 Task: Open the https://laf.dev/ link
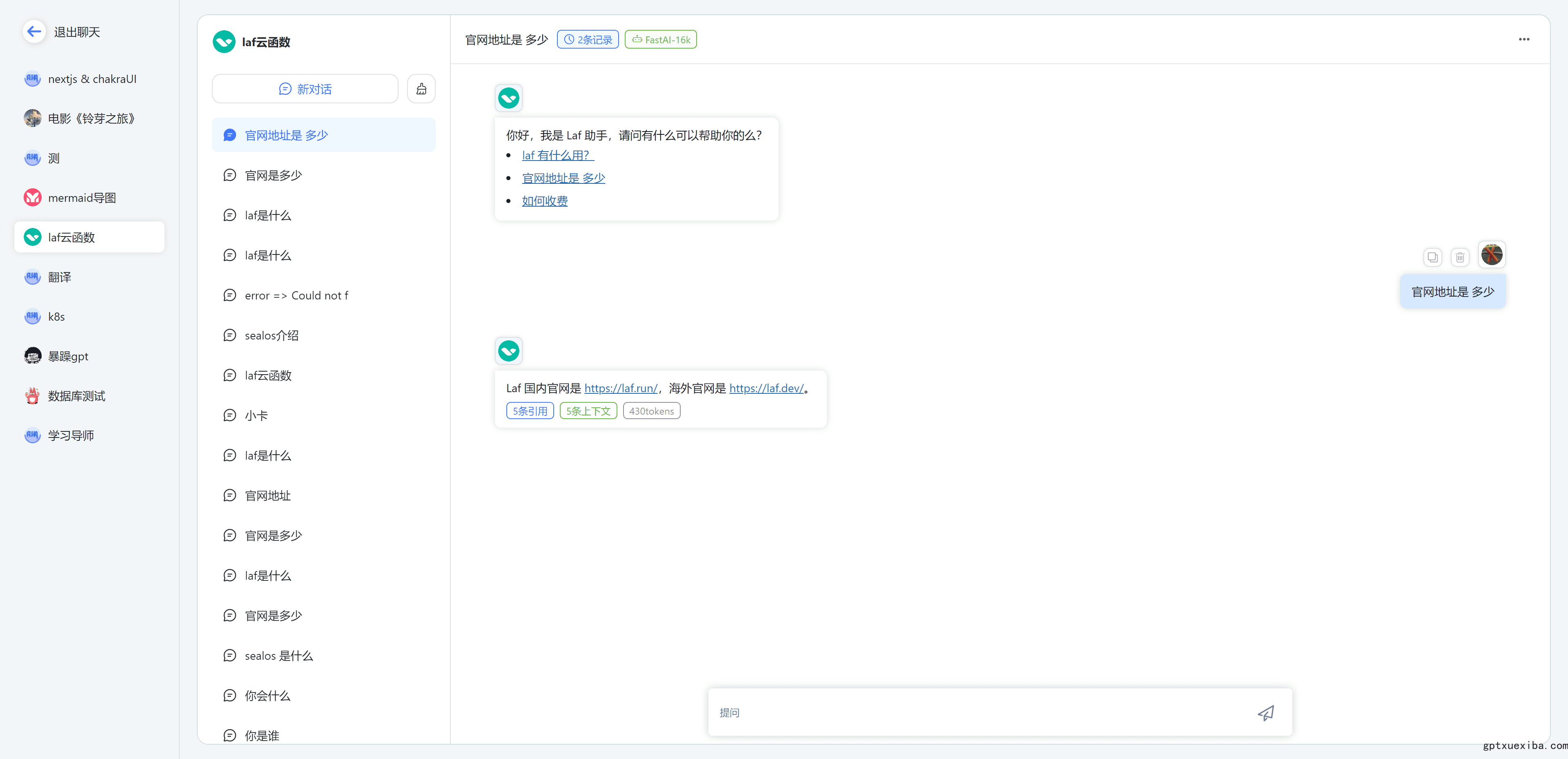[x=766, y=388]
